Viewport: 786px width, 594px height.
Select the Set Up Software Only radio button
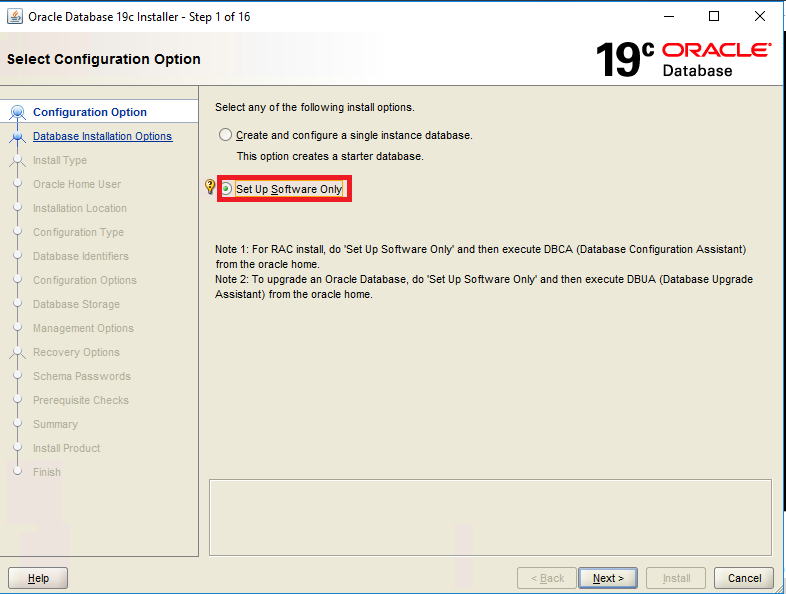[227, 189]
